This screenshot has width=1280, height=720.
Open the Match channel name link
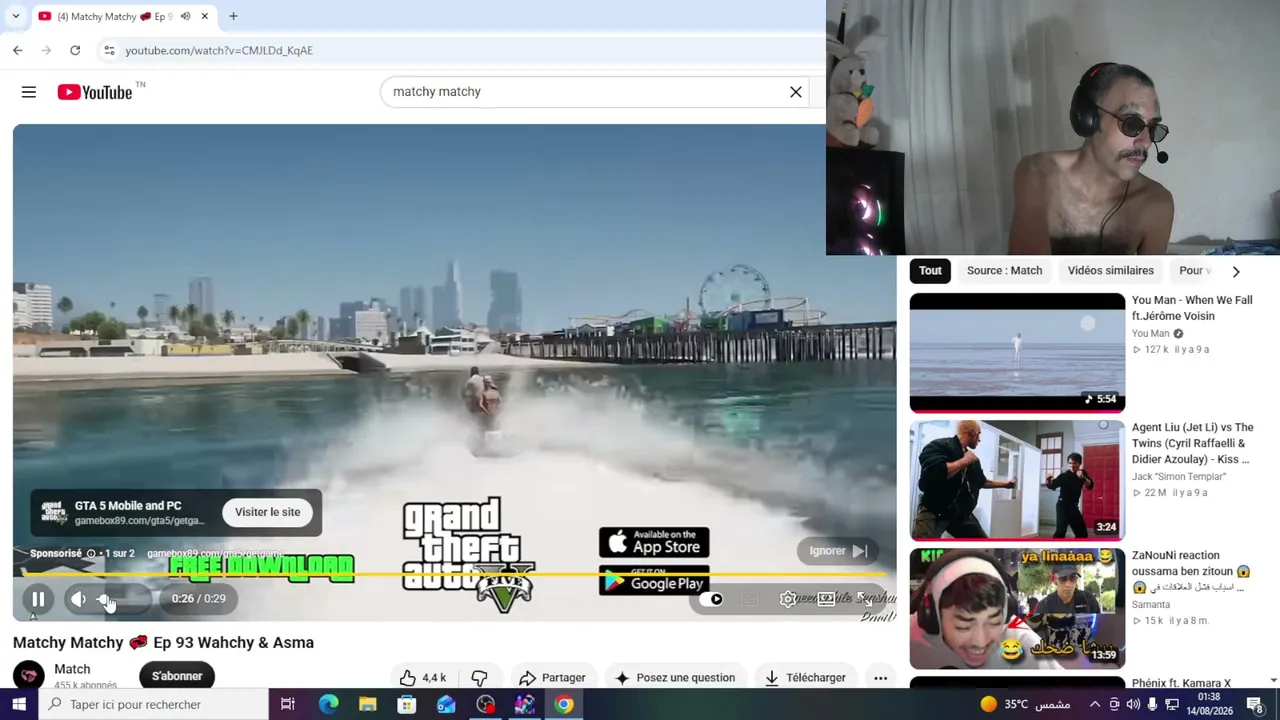click(x=72, y=669)
